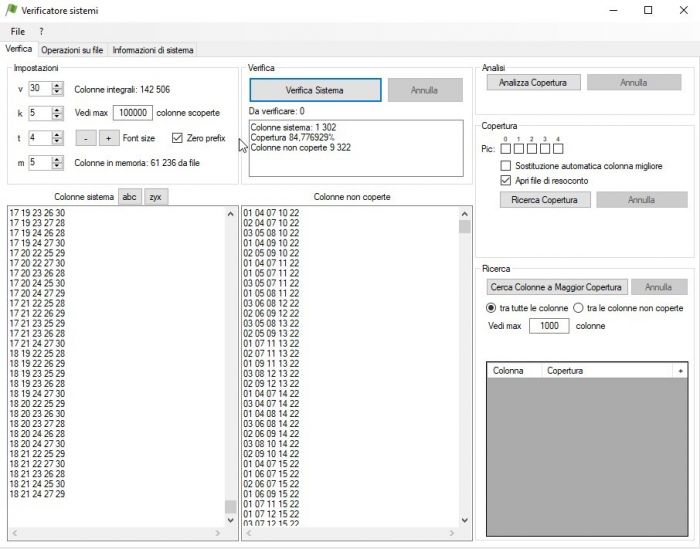Select row 18 21 24 27 29
The height and width of the screenshot is (549, 700).
[38, 494]
